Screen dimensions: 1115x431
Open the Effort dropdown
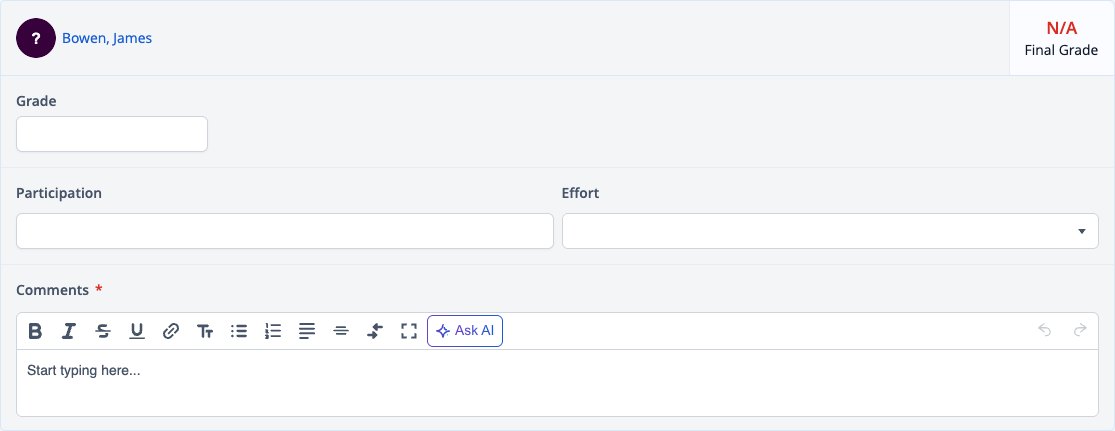pos(830,231)
